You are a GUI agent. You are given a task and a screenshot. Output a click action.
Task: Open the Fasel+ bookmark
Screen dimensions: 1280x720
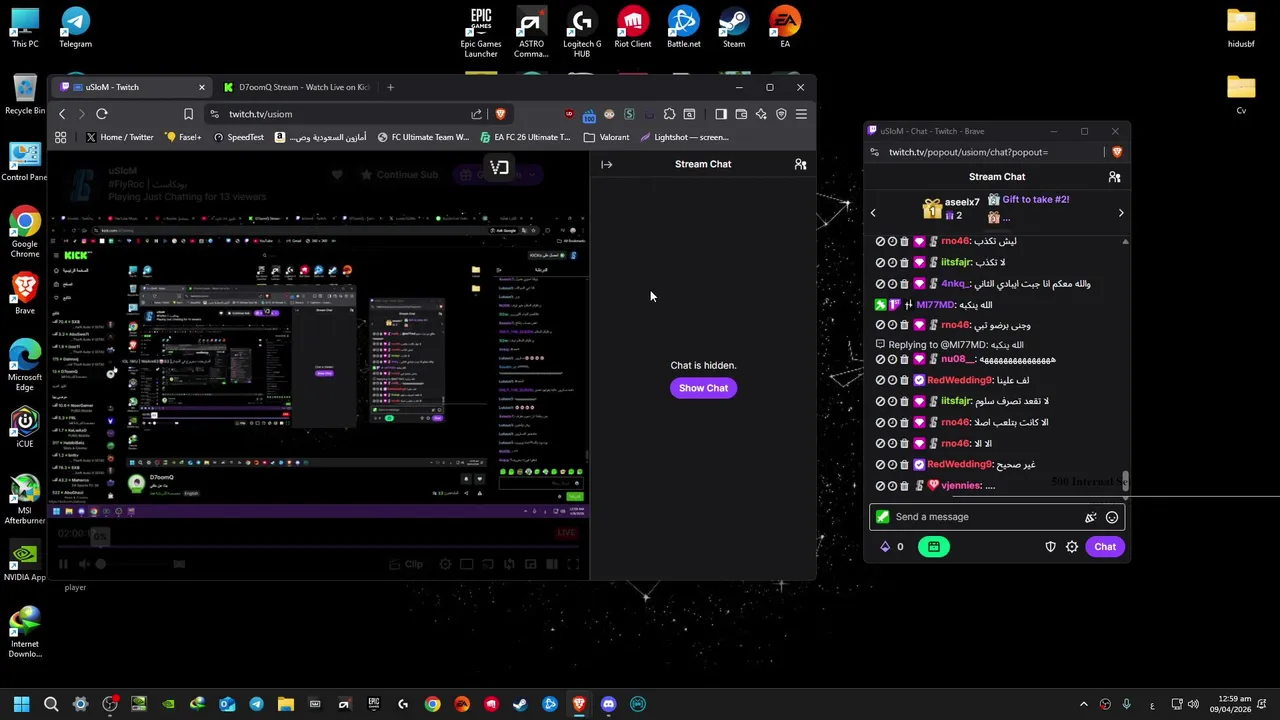183,137
